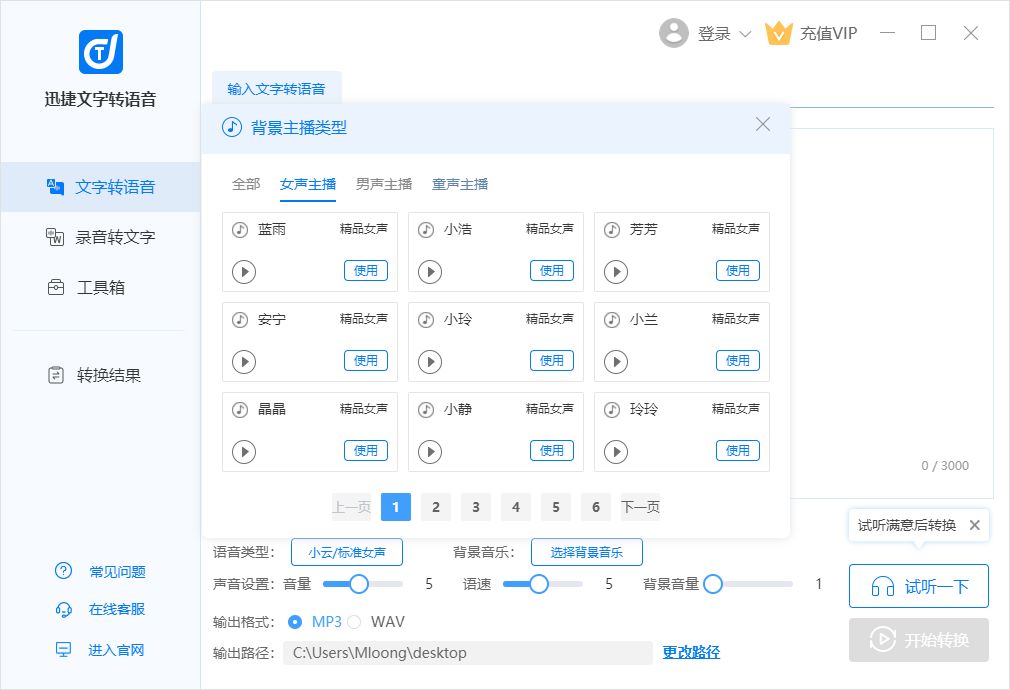Use the 玲玲 voice

(738, 451)
